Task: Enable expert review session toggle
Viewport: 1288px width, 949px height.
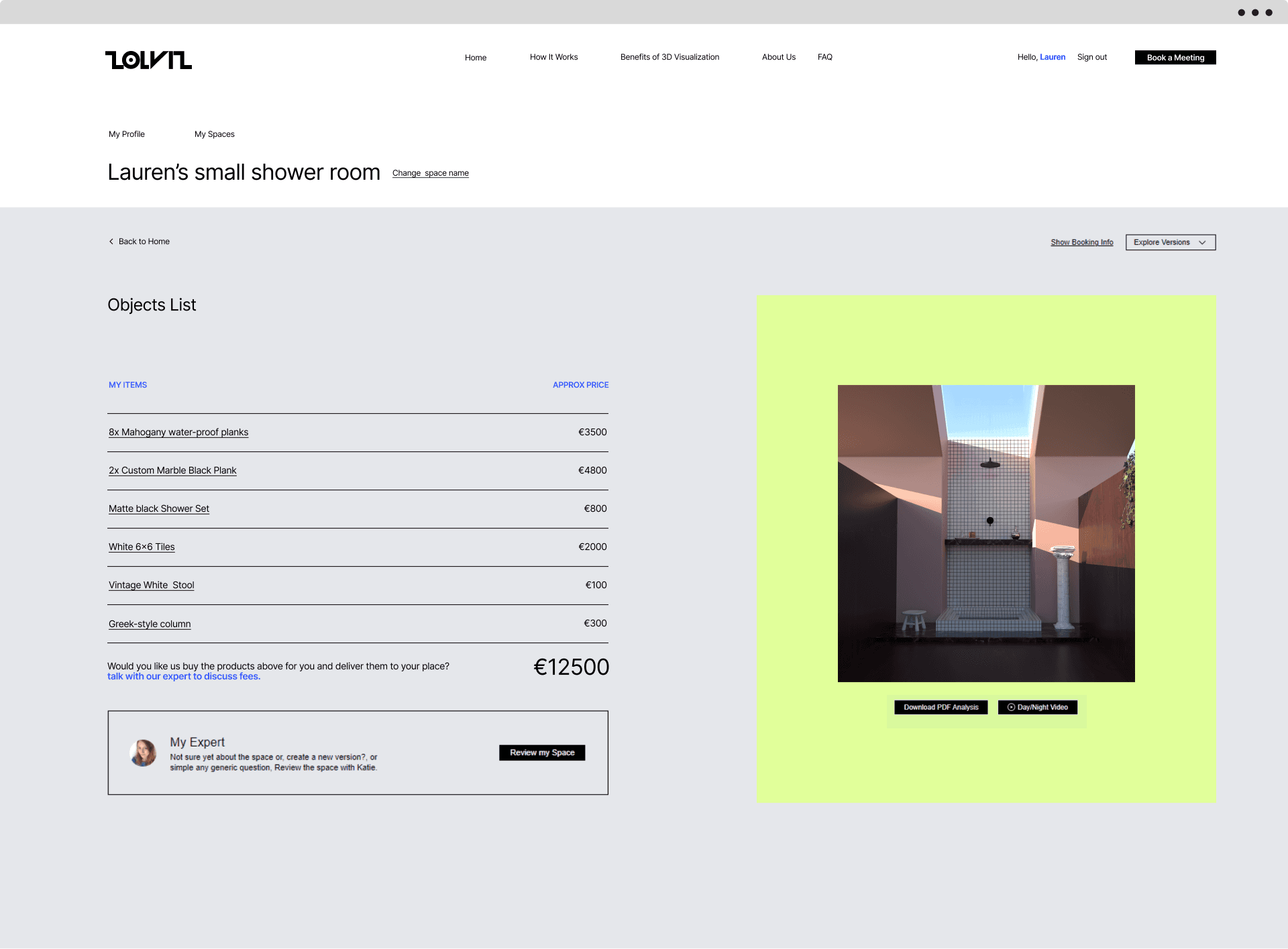Action: pyautogui.click(x=542, y=752)
